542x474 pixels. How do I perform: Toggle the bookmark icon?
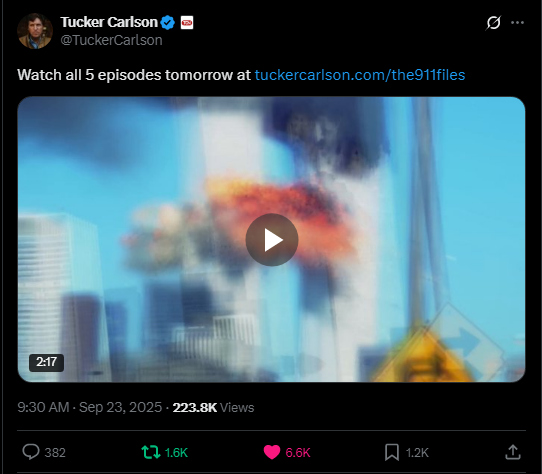coord(392,452)
